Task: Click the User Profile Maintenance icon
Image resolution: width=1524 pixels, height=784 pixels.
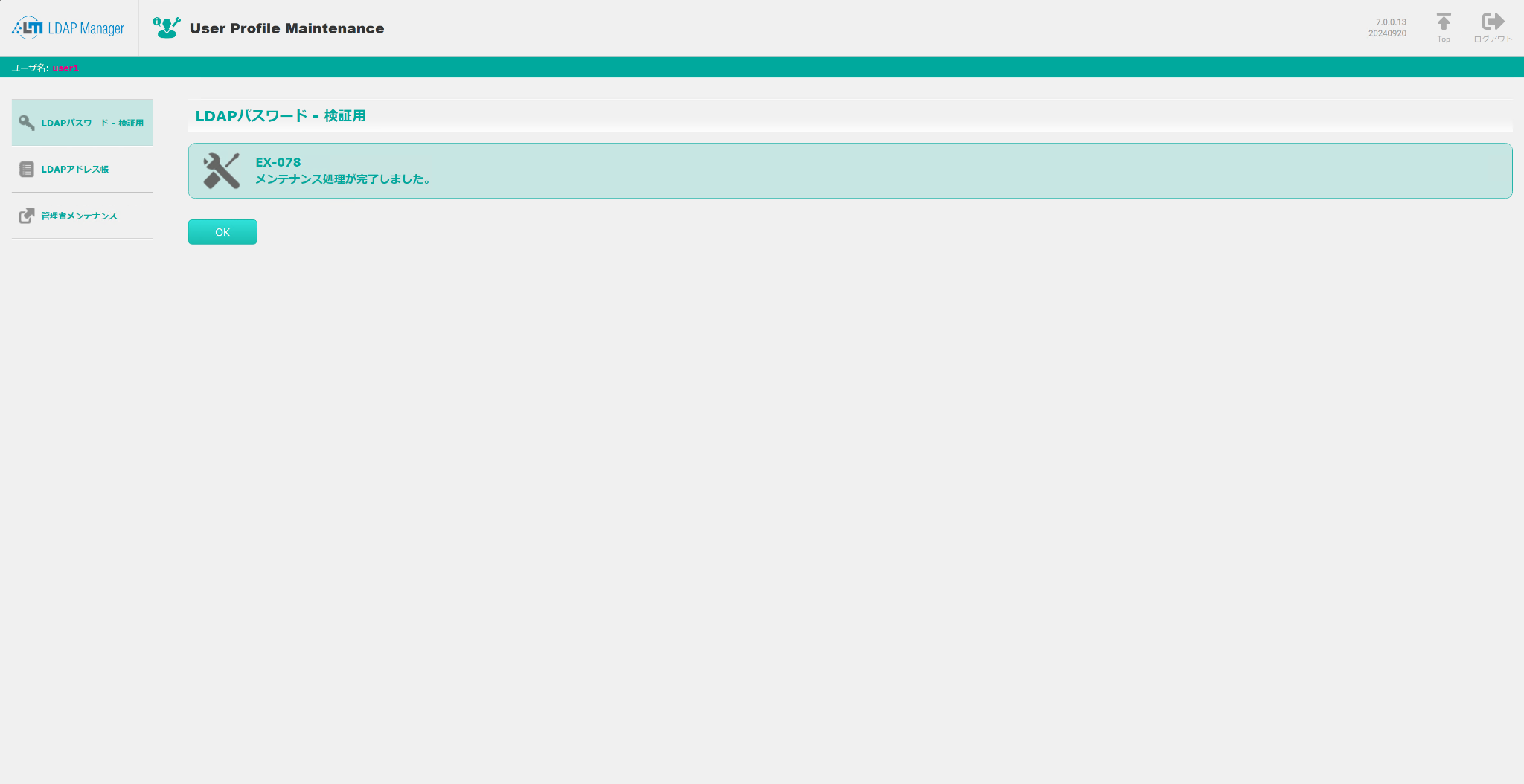Action: pyautogui.click(x=167, y=28)
